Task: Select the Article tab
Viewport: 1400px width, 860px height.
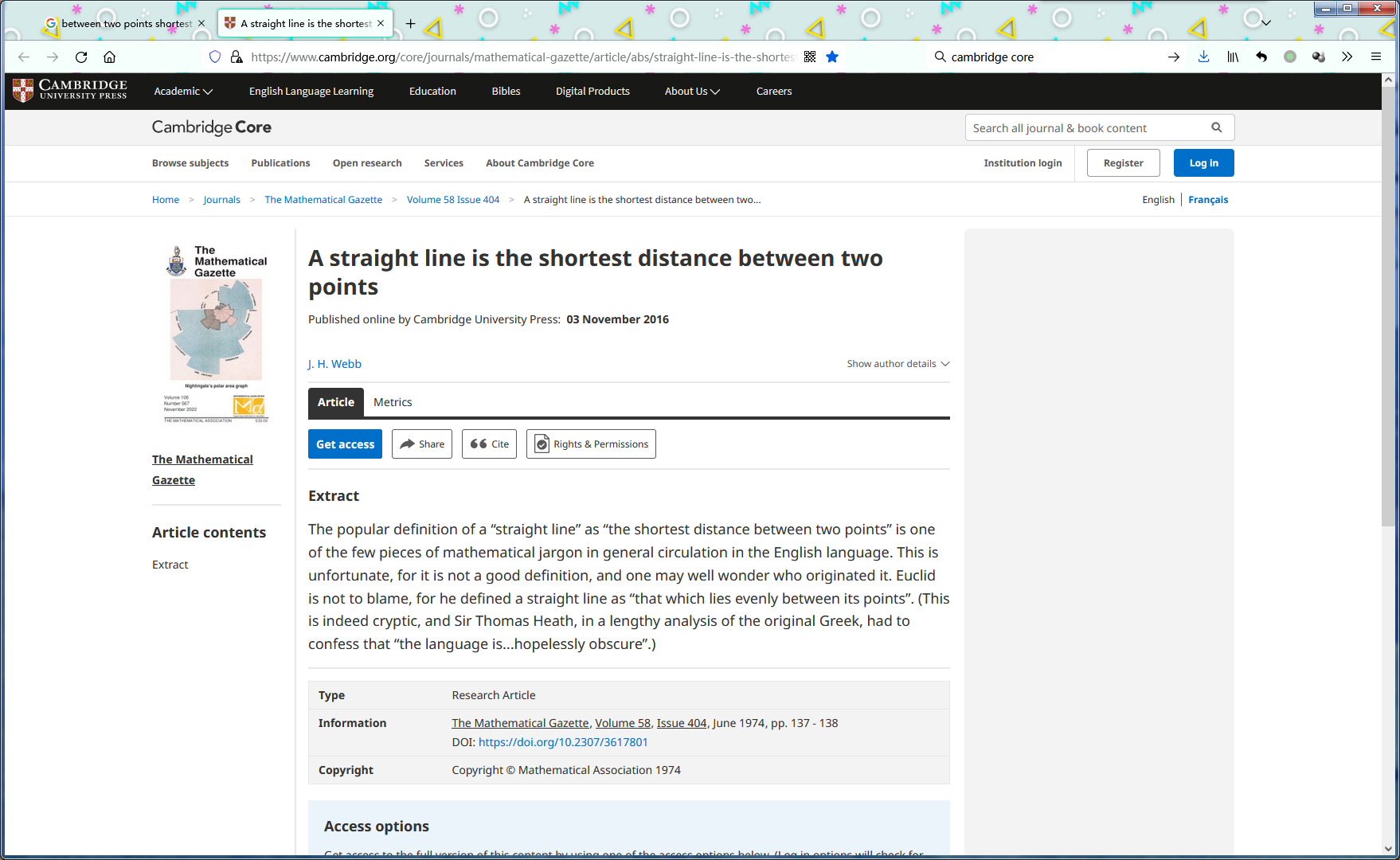Action: pos(336,402)
